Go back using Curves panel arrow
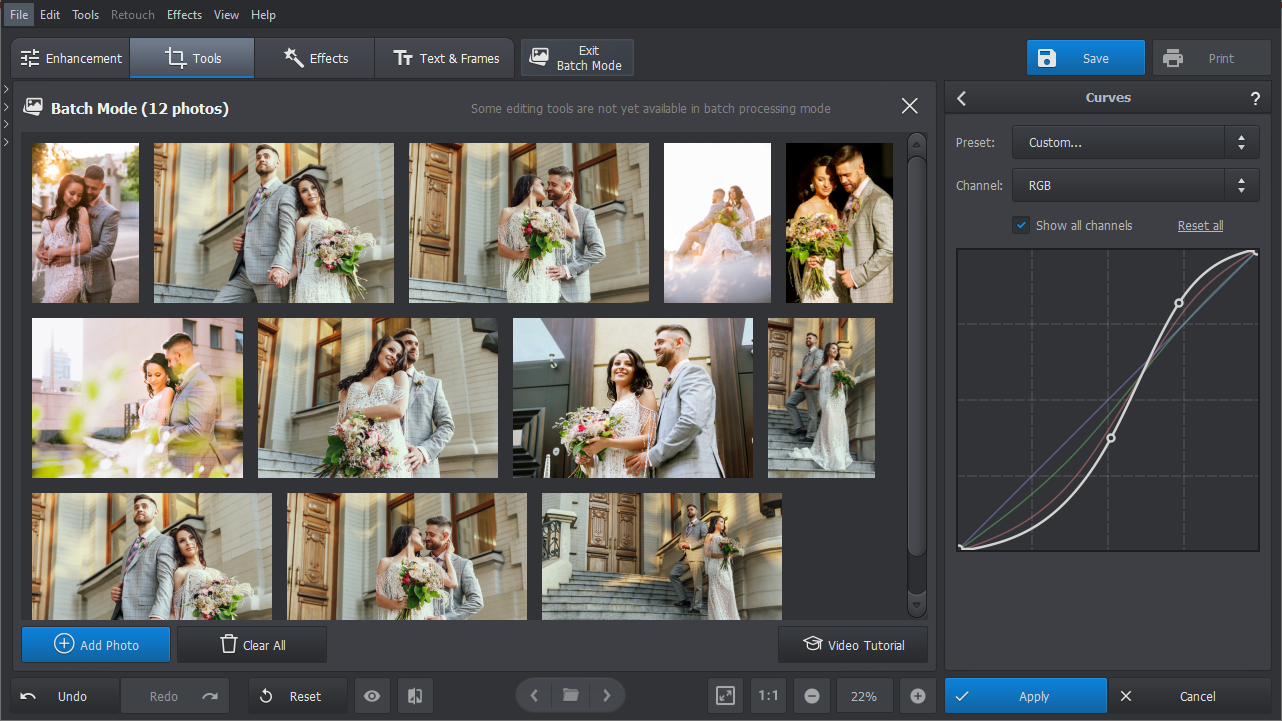 click(962, 98)
